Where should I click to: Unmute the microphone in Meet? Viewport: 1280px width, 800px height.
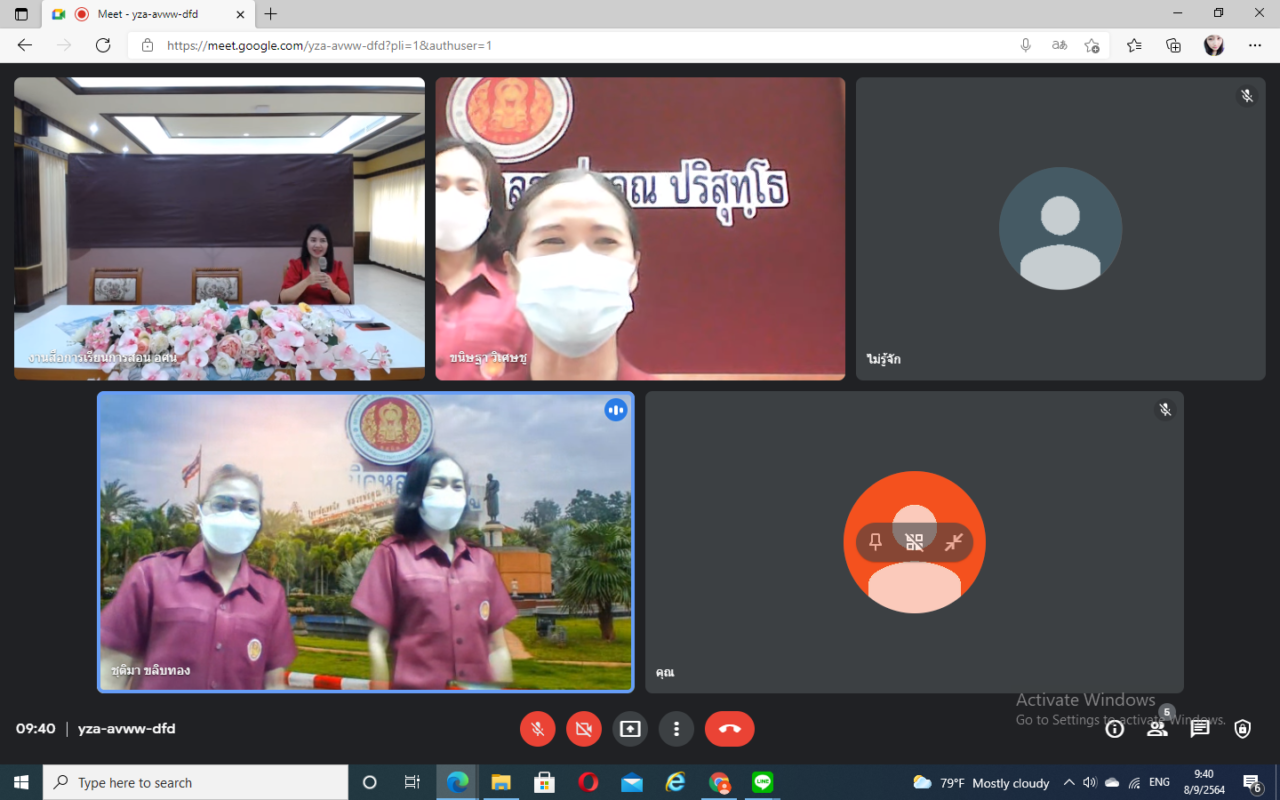[x=537, y=729]
